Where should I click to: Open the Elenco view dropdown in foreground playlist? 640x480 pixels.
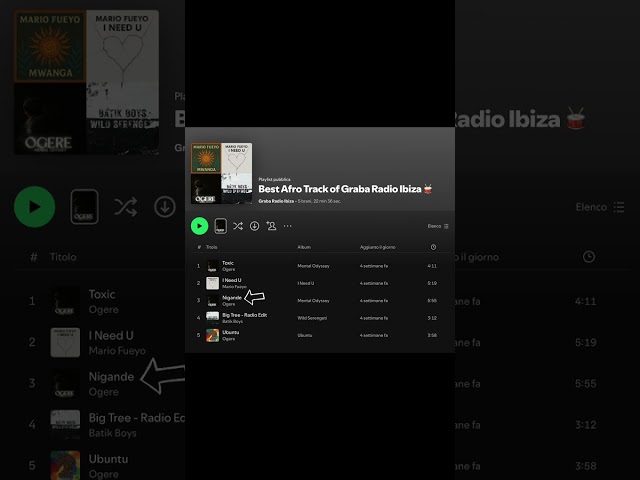[x=438, y=226]
